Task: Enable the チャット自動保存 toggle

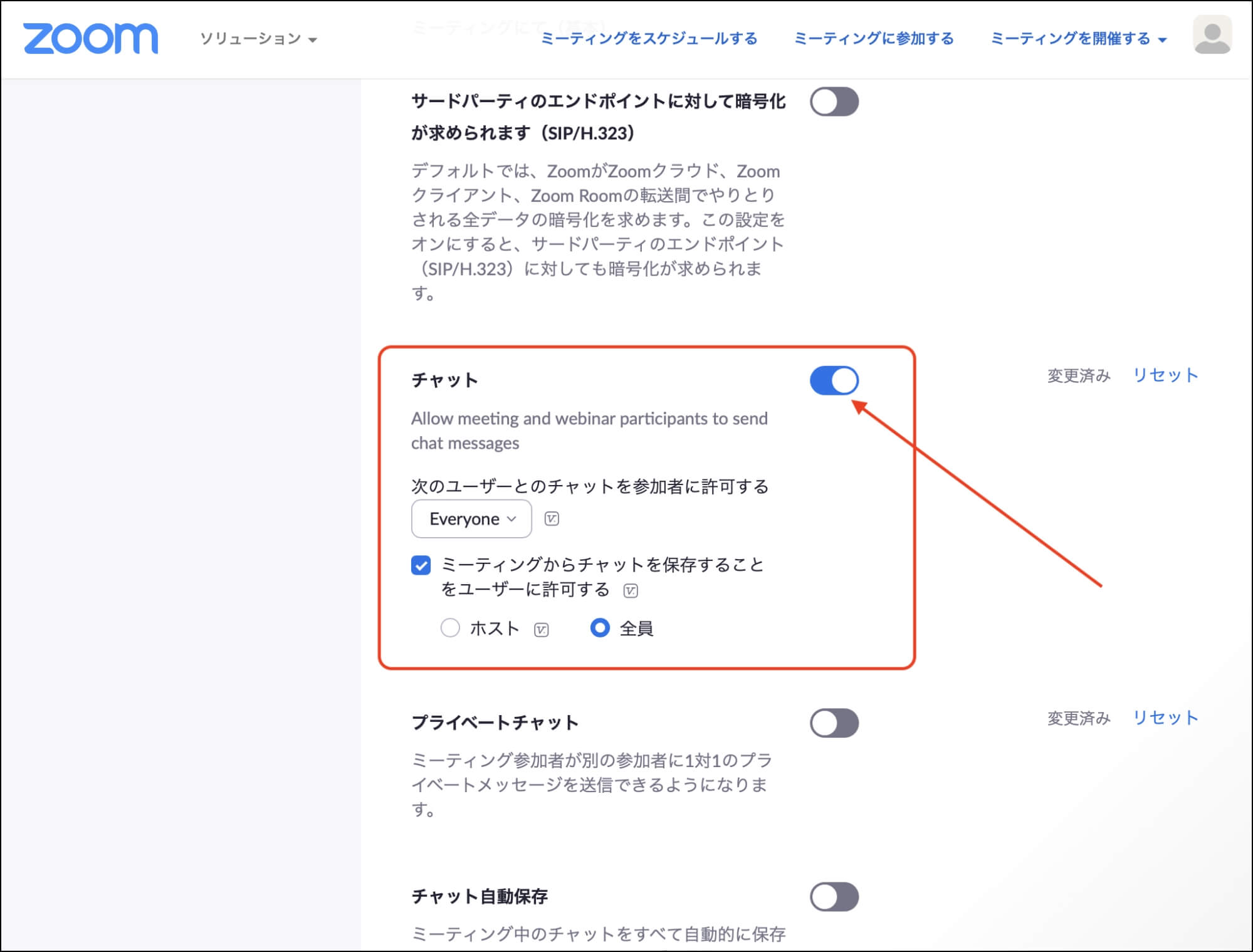Action: (x=834, y=896)
